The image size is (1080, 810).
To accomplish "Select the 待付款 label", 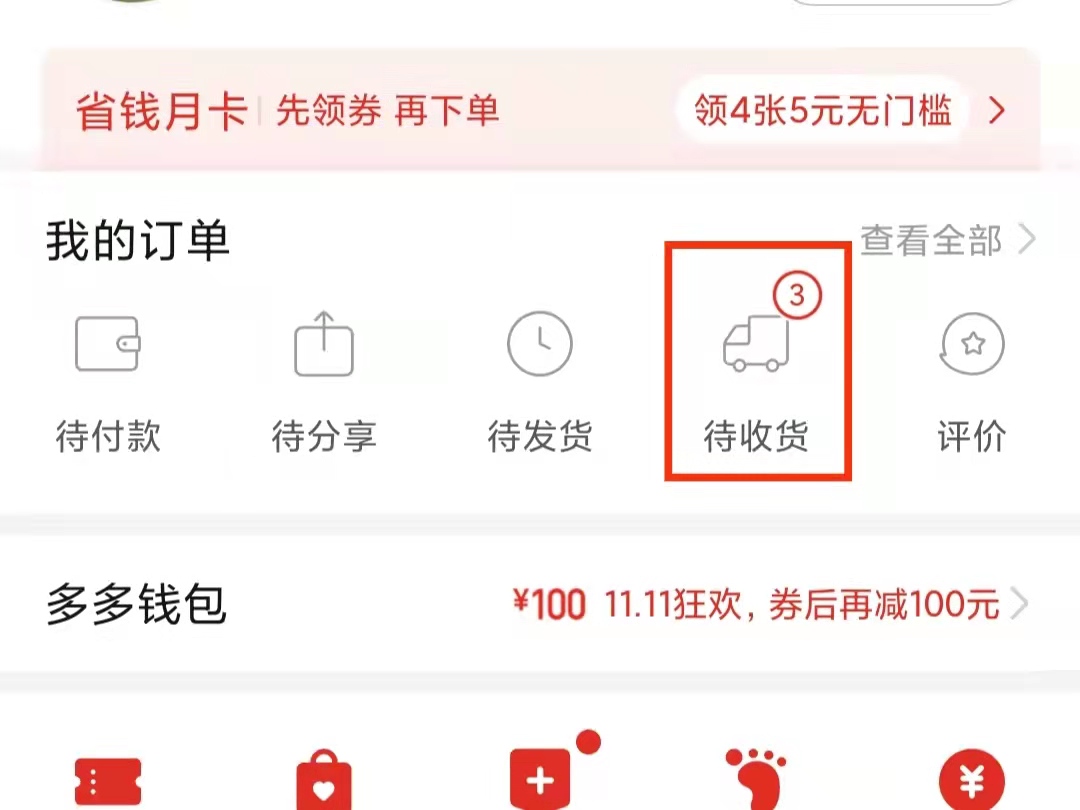I will (x=107, y=437).
